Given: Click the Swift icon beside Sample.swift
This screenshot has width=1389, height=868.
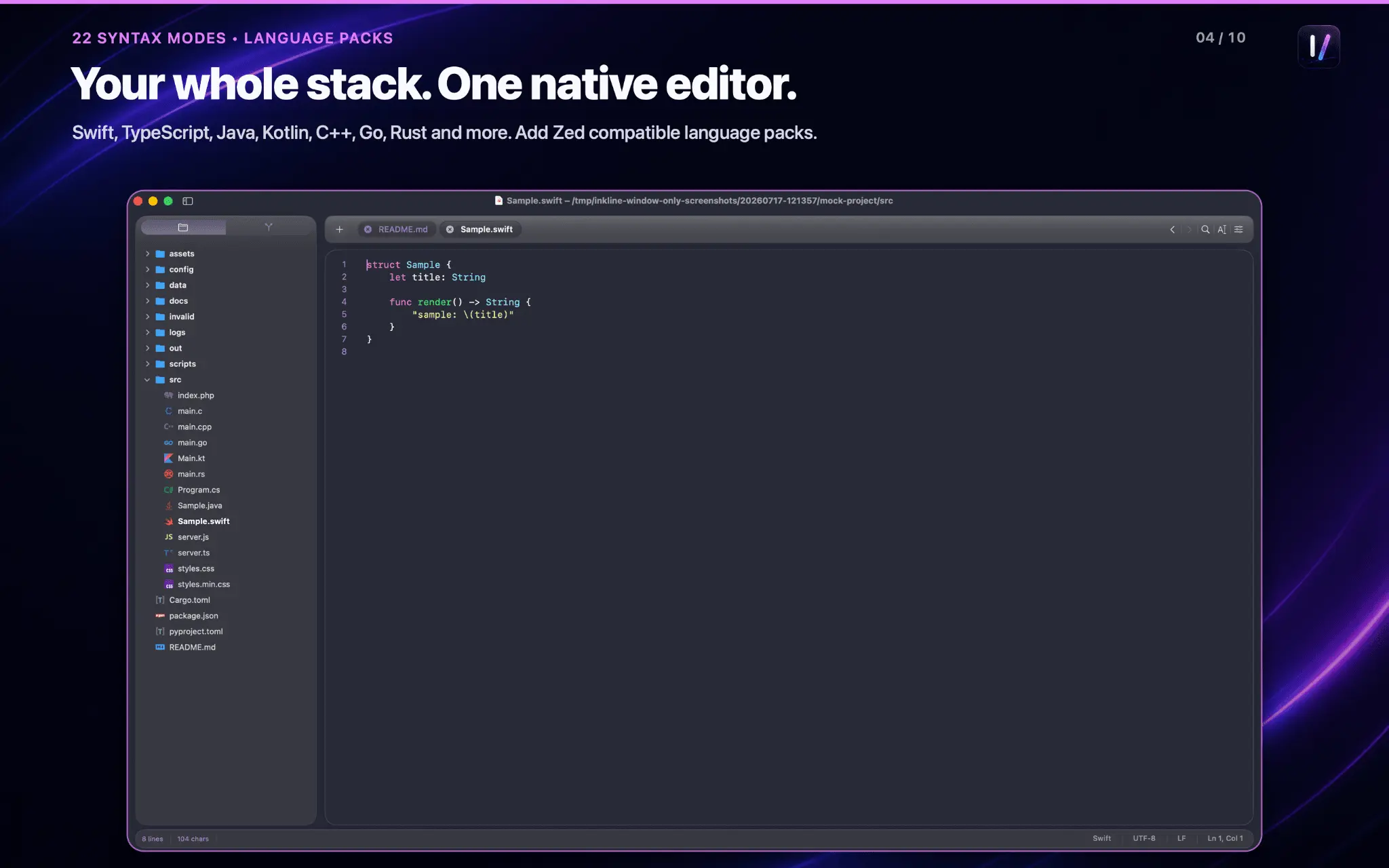Looking at the screenshot, I should [168, 521].
